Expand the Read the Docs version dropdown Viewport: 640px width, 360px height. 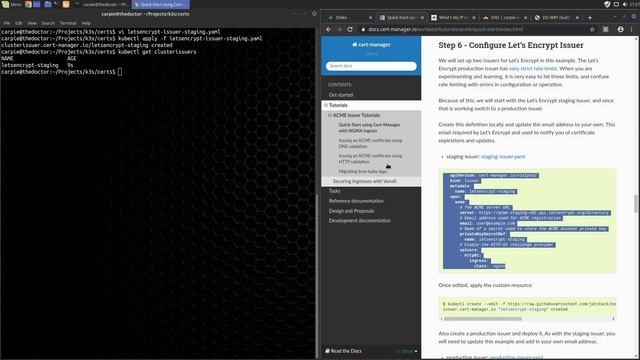407,351
